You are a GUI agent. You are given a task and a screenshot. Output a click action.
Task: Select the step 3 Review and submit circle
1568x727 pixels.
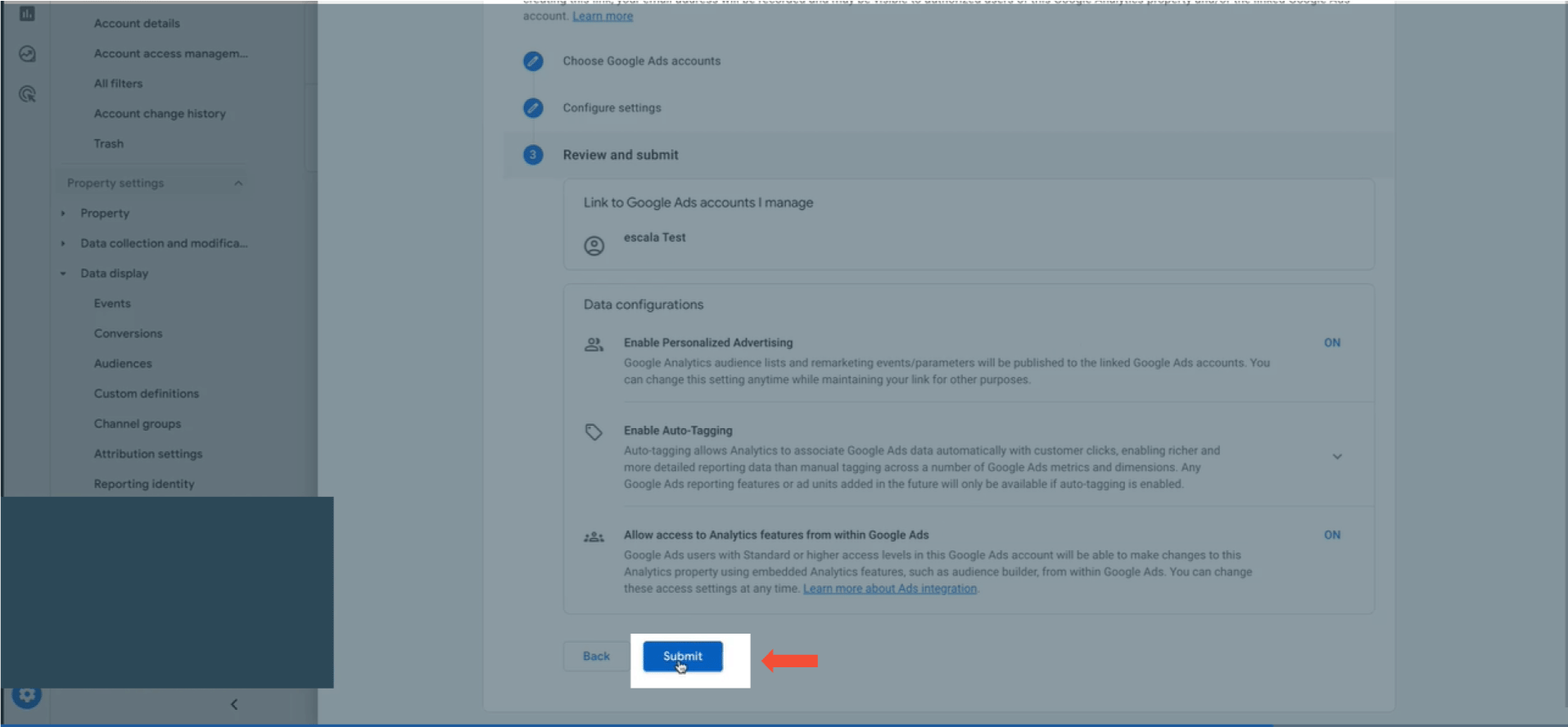tap(533, 155)
